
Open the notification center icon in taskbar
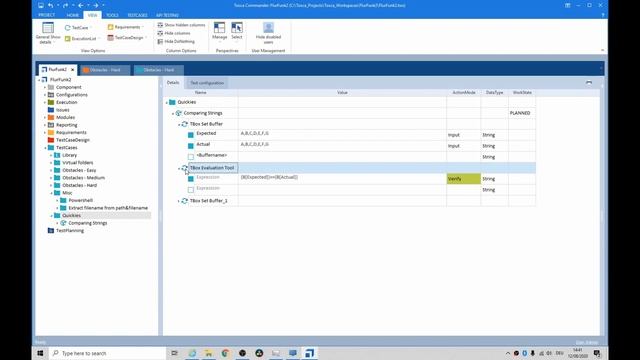597,353
